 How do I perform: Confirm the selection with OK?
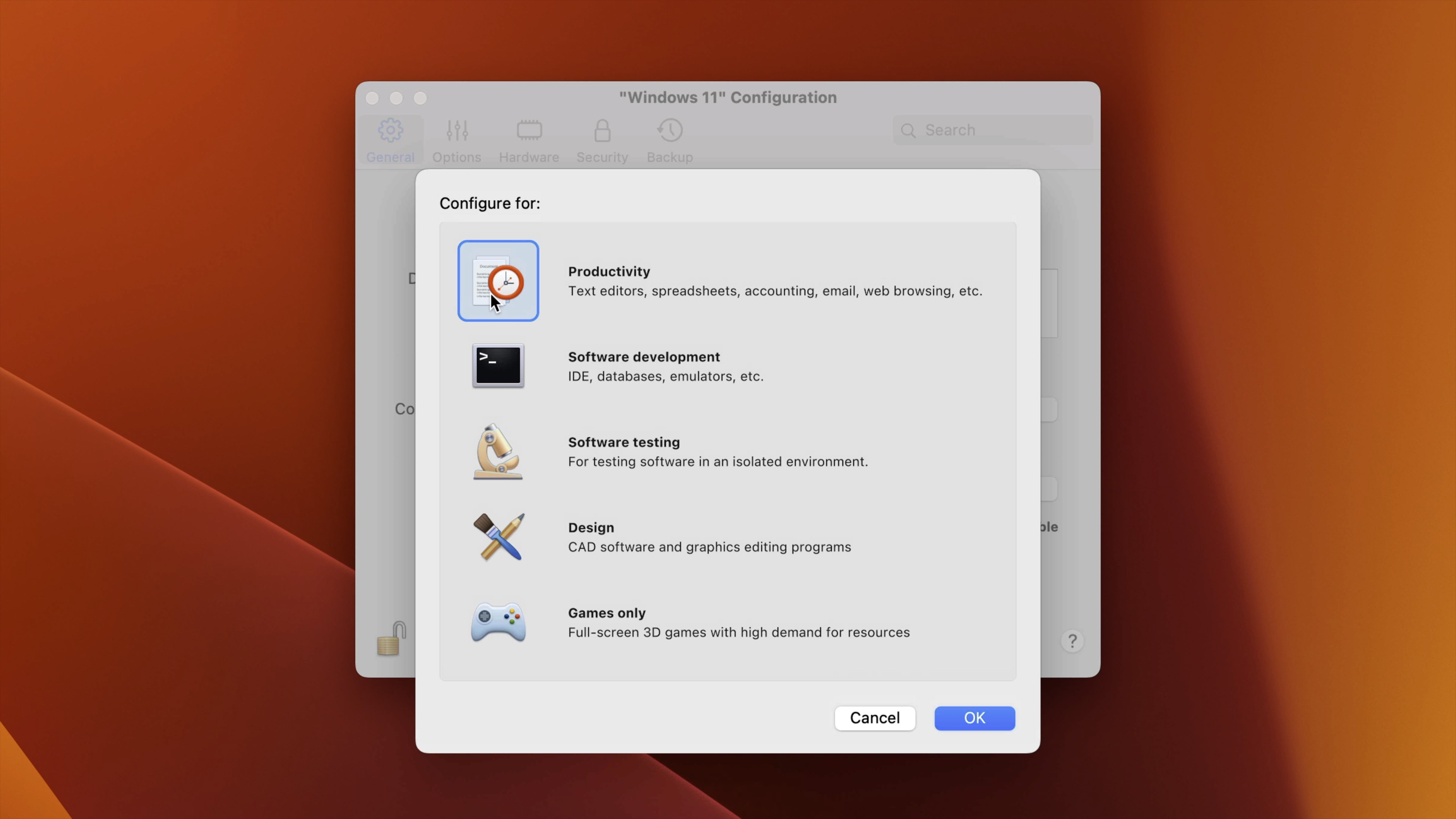tap(974, 718)
